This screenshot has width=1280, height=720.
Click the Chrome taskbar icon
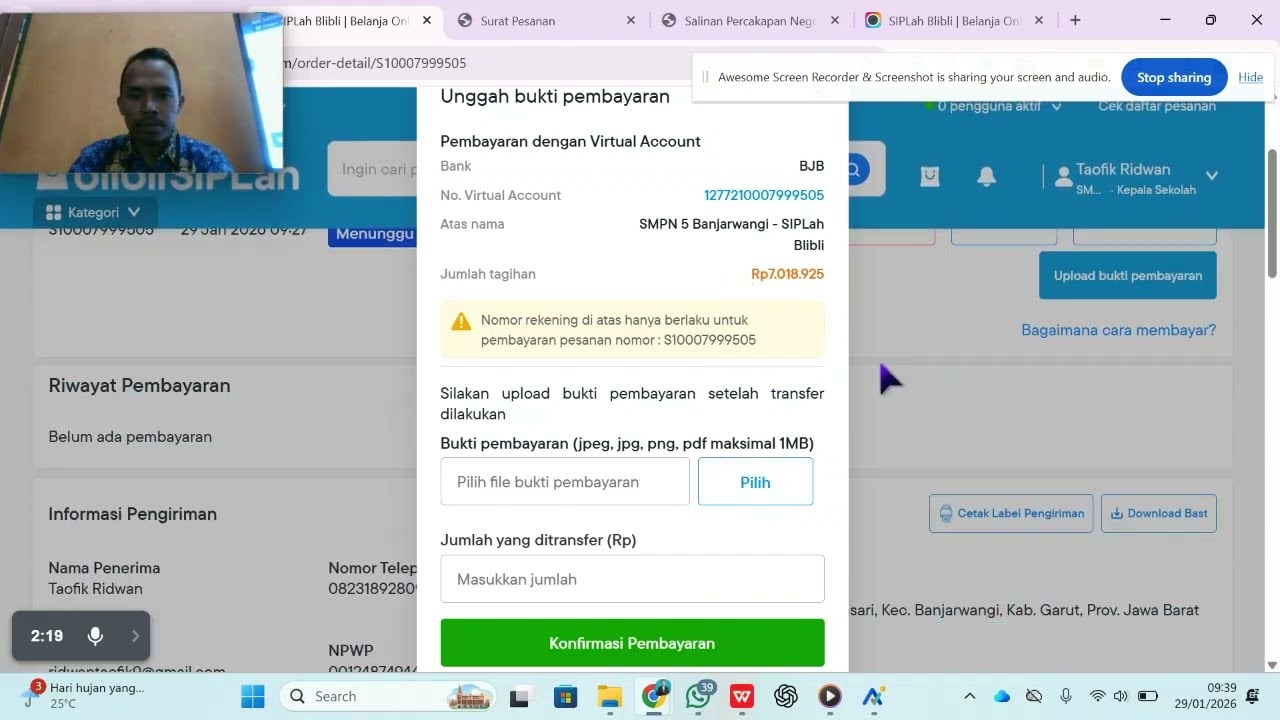[x=654, y=696]
